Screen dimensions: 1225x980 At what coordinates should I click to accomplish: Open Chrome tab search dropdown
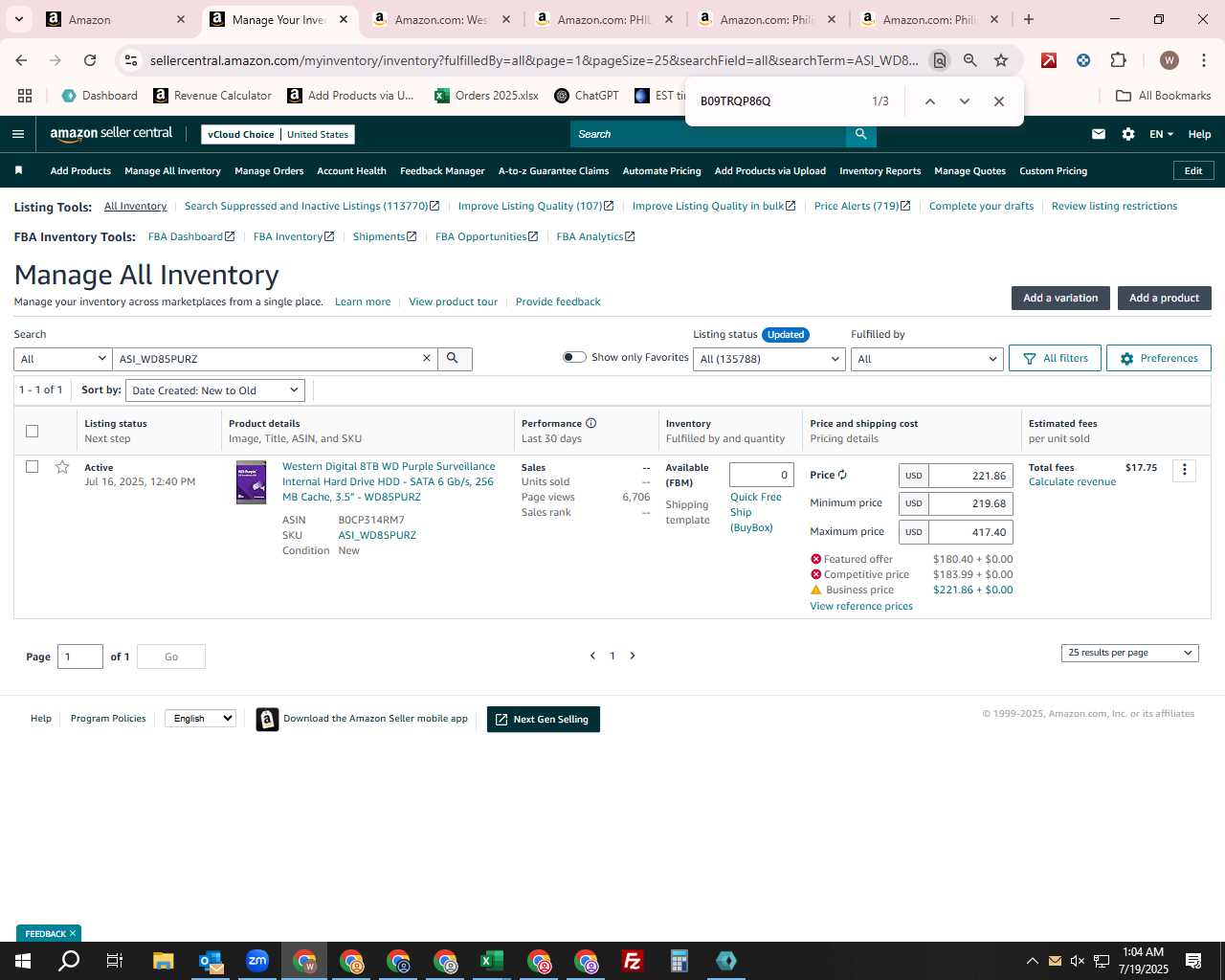click(18, 19)
